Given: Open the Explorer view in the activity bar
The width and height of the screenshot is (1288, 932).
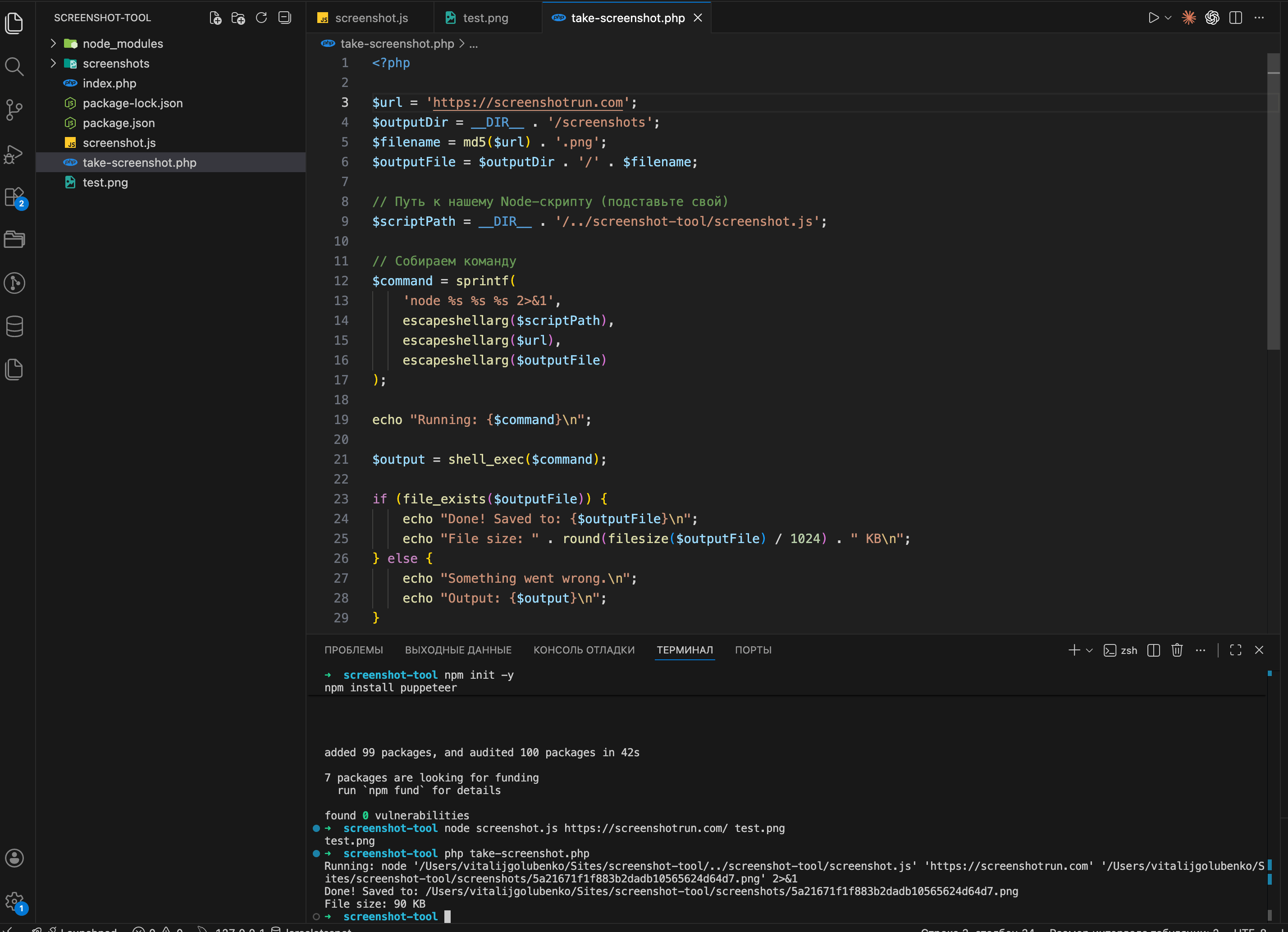Looking at the screenshot, I should tap(14, 23).
